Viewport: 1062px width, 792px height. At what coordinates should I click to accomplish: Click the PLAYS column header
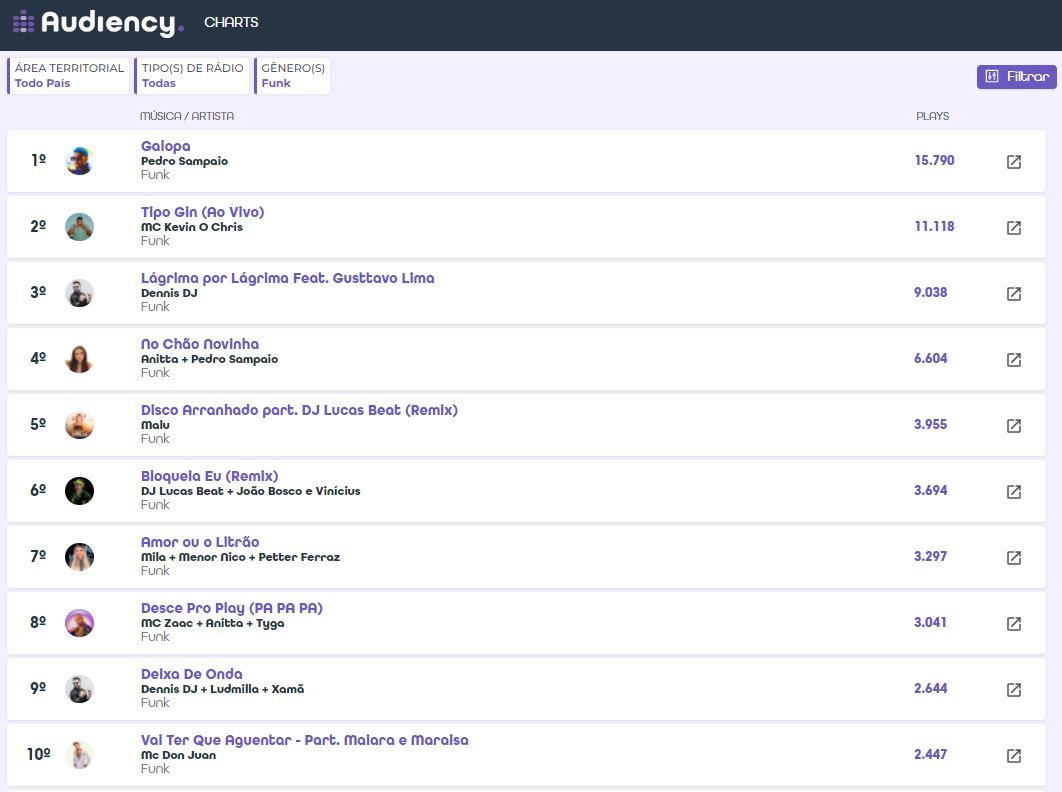click(x=933, y=117)
